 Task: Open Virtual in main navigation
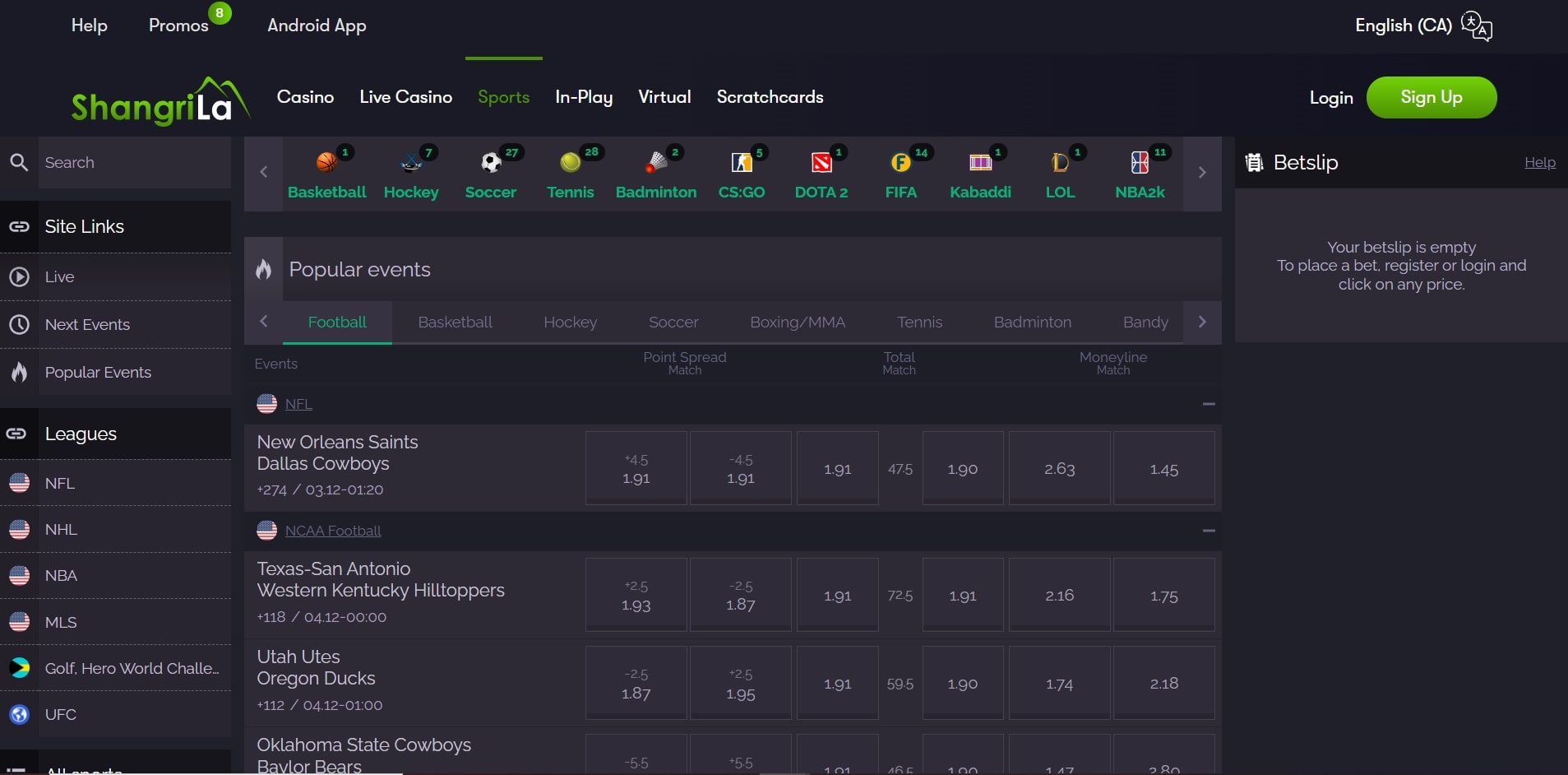[x=664, y=97]
